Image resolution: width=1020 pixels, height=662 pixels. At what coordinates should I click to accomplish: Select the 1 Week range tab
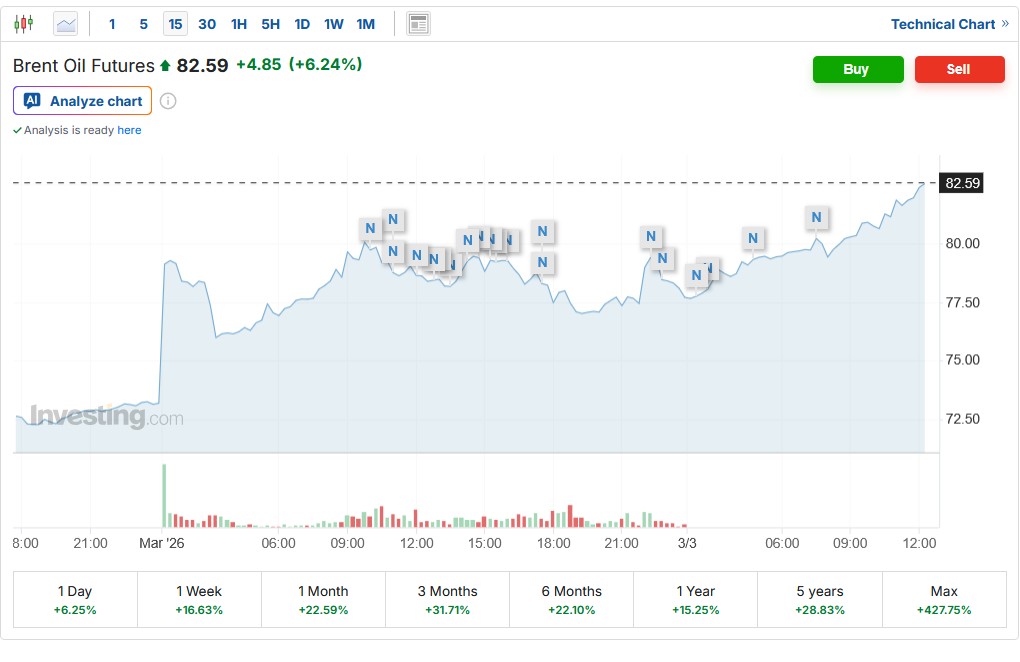(199, 599)
